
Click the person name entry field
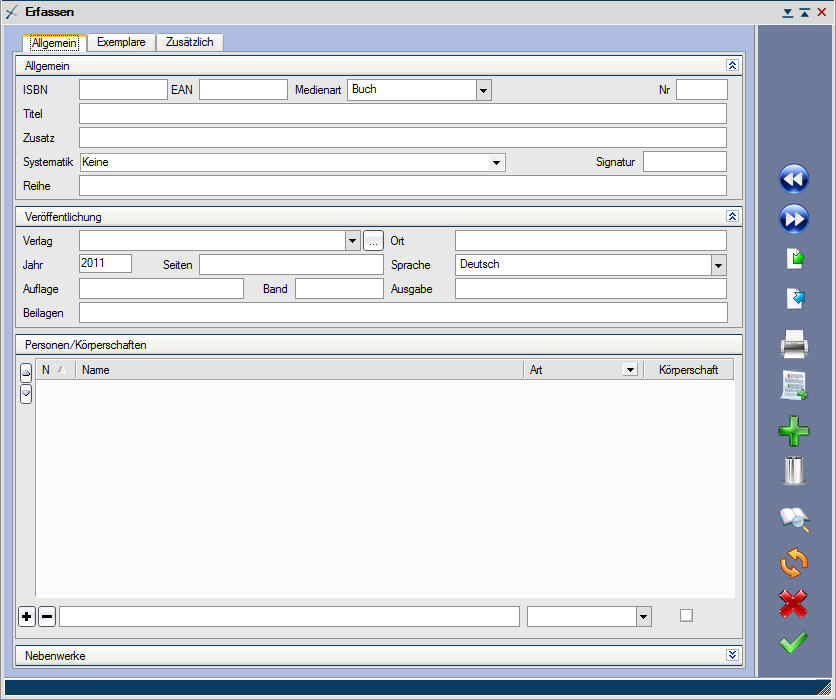pos(290,616)
